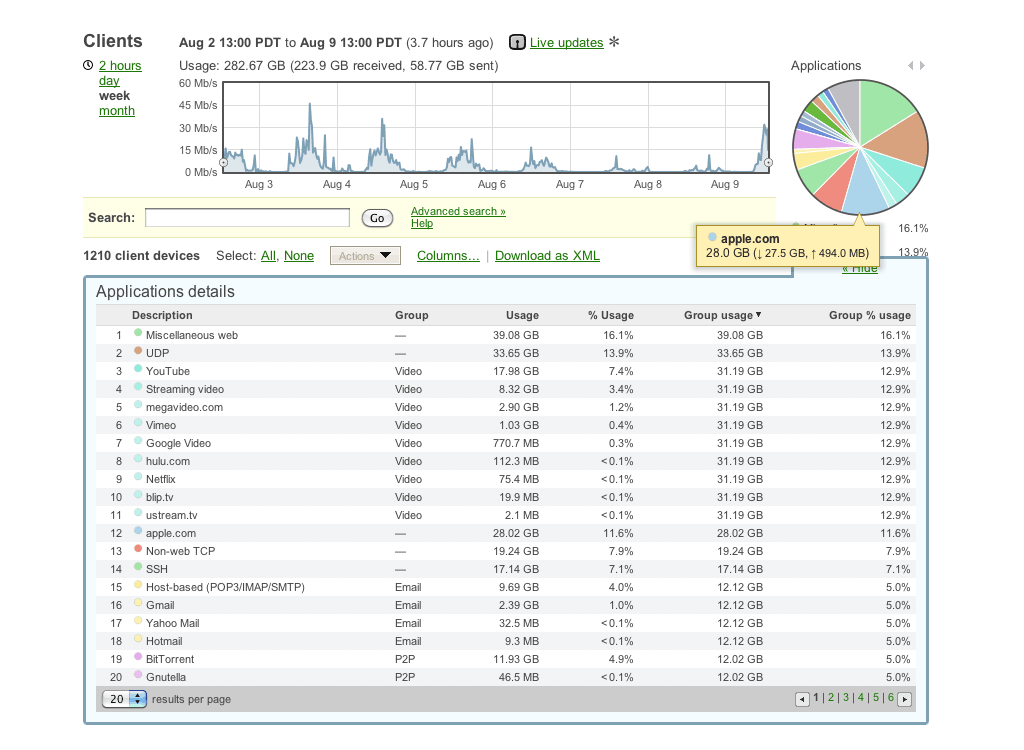Select the light blue apple.com pie slice
Viewport: 1024px width, 750px height.
(862, 189)
